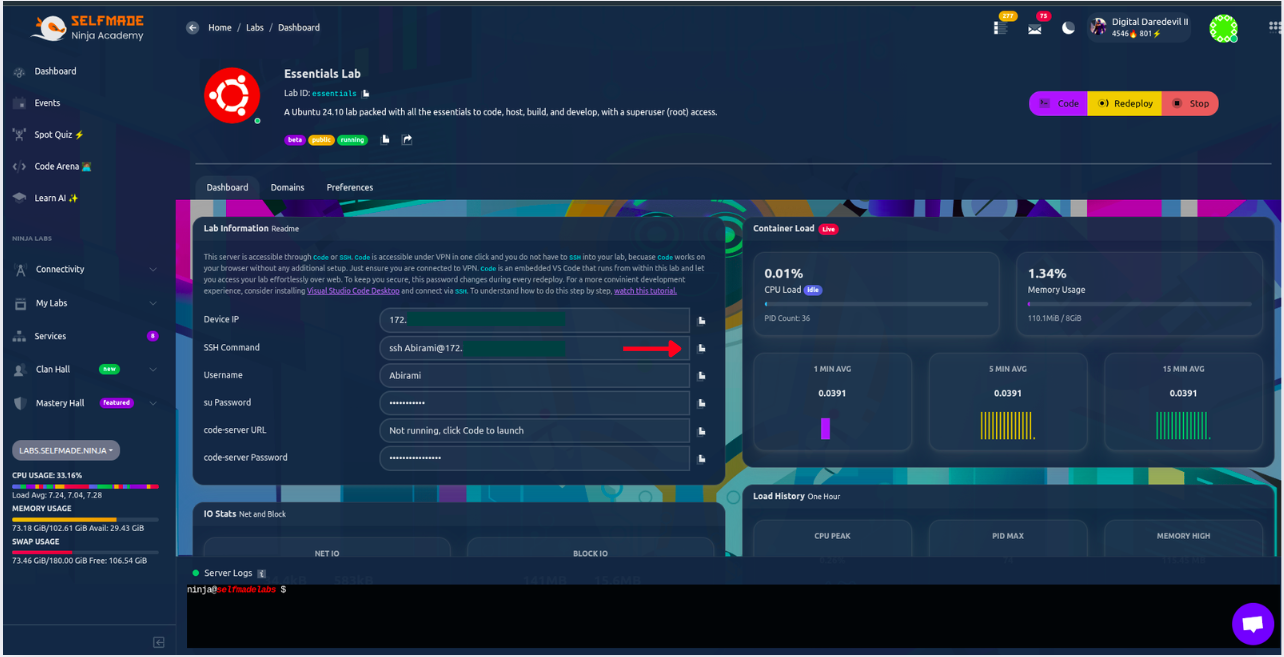Go back using the breadcrumb arrow

point(192,28)
